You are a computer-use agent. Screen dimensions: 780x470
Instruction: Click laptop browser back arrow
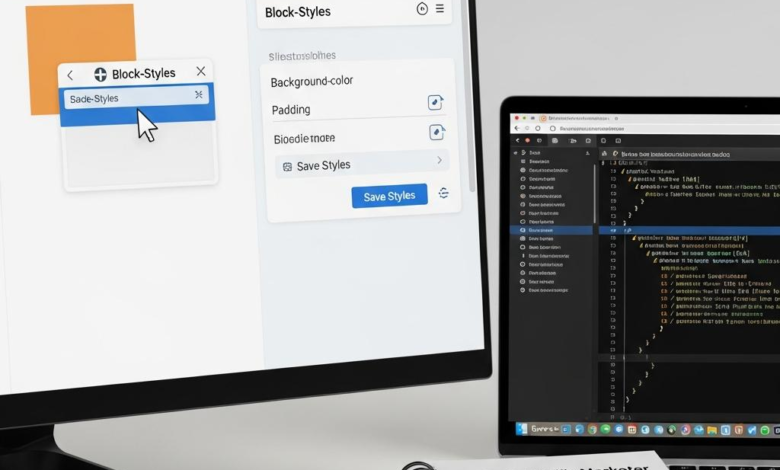(x=516, y=128)
